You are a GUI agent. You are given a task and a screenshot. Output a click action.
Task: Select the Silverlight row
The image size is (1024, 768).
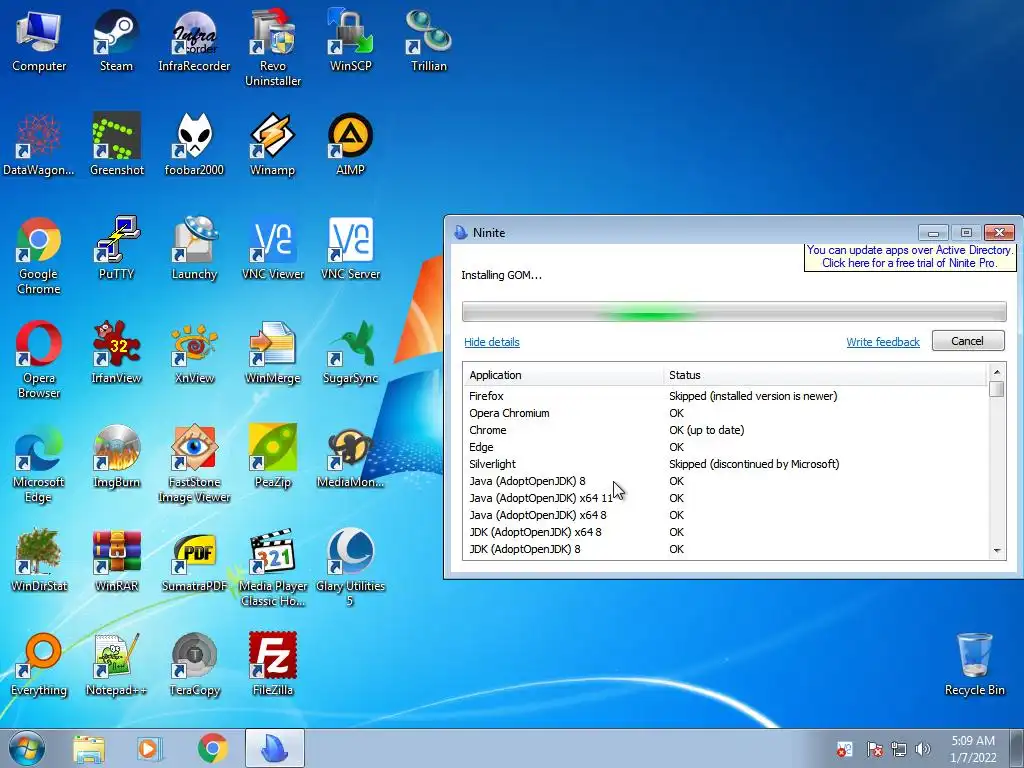[726, 464]
